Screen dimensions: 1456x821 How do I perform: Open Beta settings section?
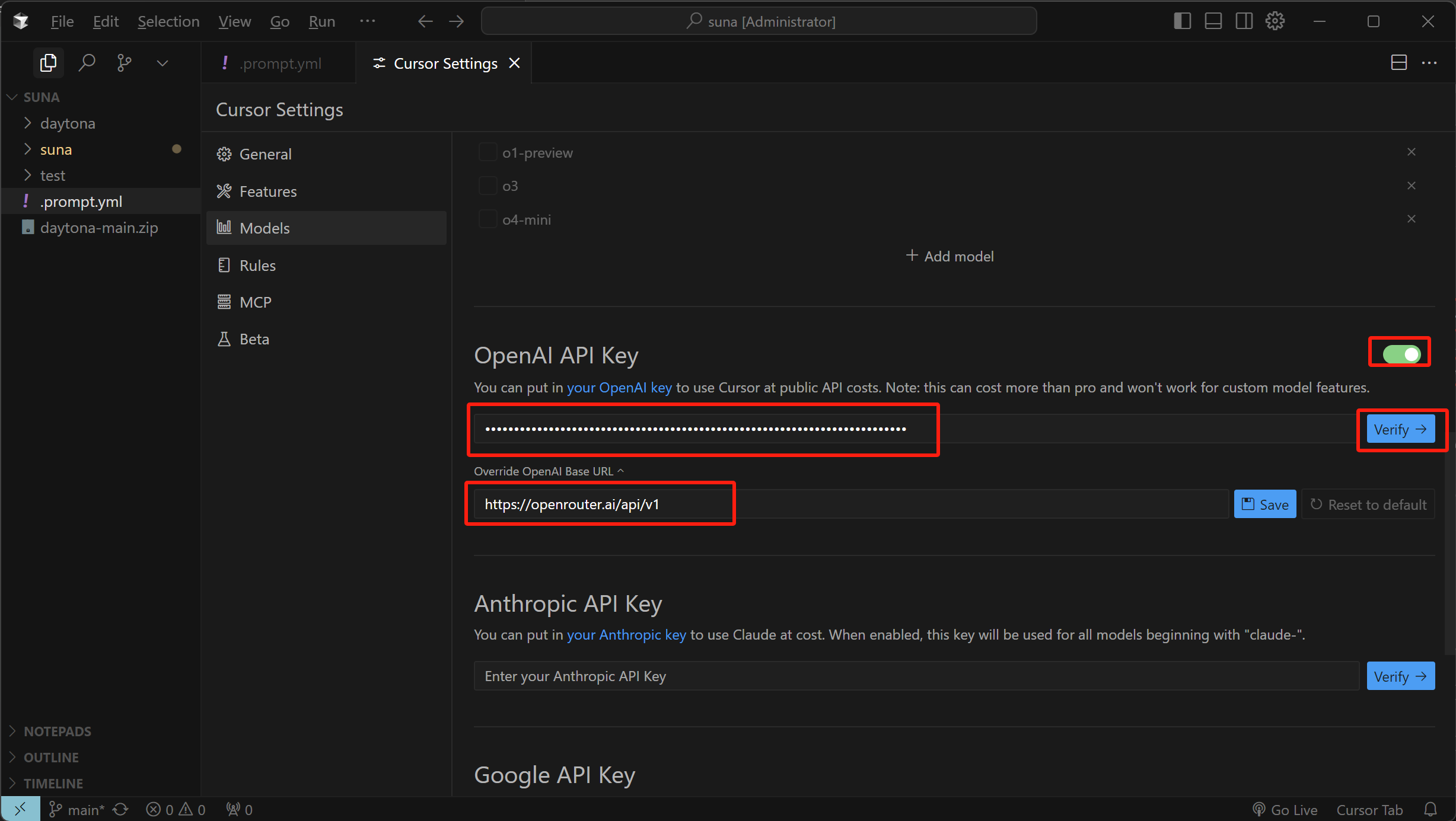click(326, 339)
